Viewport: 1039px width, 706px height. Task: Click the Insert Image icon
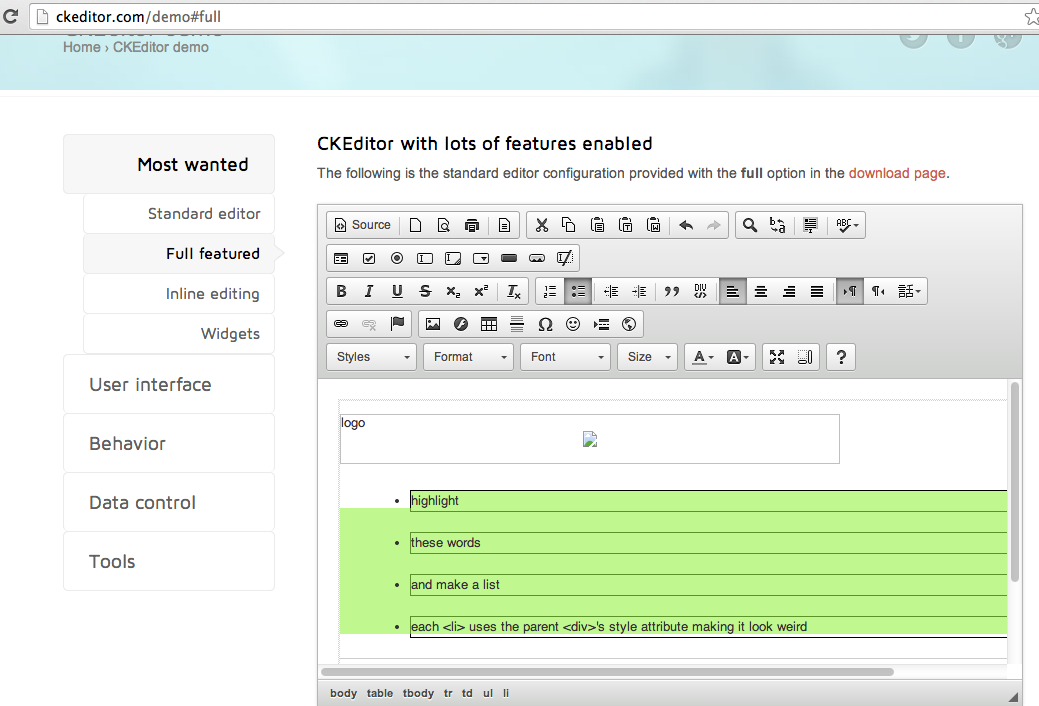click(433, 324)
